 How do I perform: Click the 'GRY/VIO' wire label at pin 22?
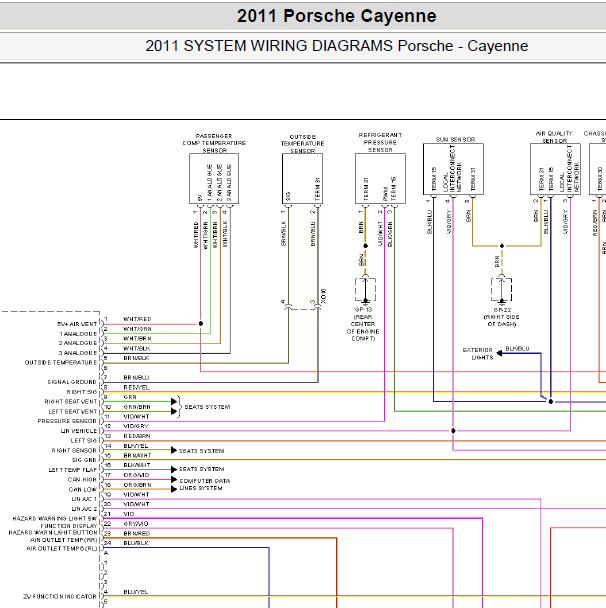pyautogui.click(x=136, y=524)
